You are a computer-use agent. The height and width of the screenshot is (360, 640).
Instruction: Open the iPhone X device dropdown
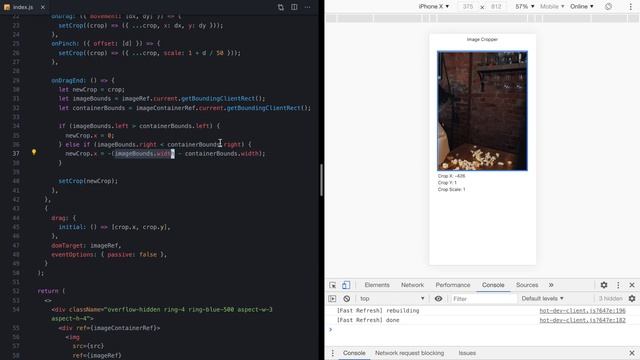click(x=434, y=7)
